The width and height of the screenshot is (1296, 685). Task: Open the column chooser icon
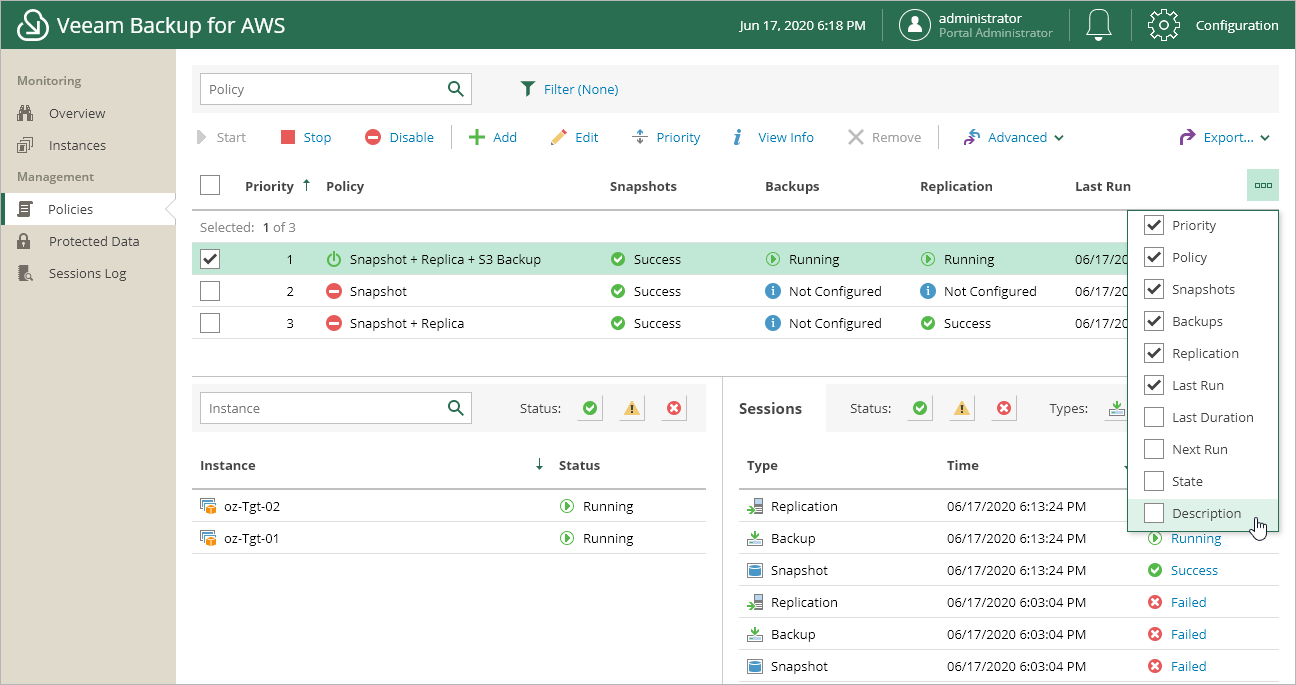[x=1263, y=185]
